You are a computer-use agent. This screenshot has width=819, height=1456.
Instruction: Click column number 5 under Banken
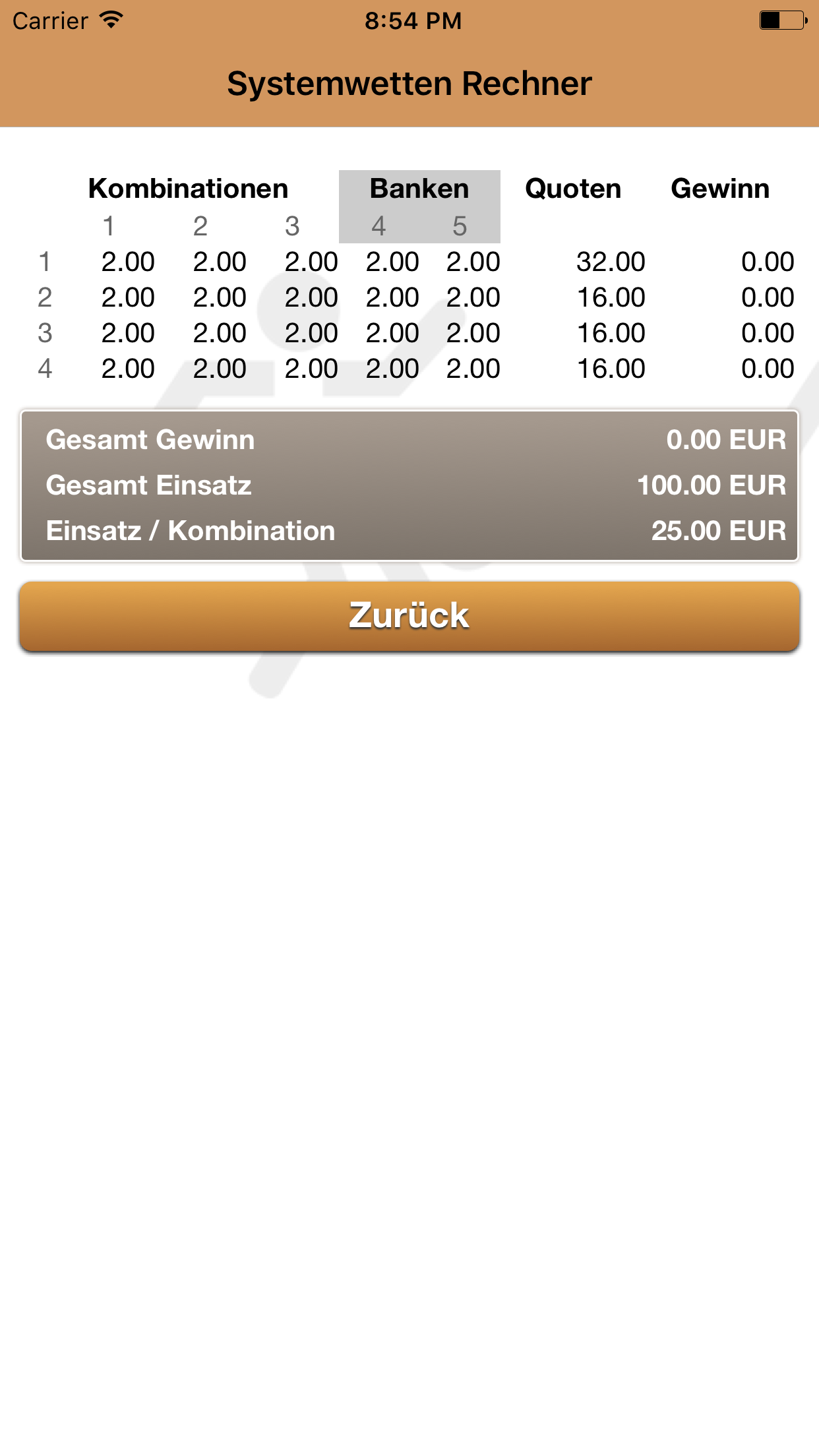pos(460,226)
